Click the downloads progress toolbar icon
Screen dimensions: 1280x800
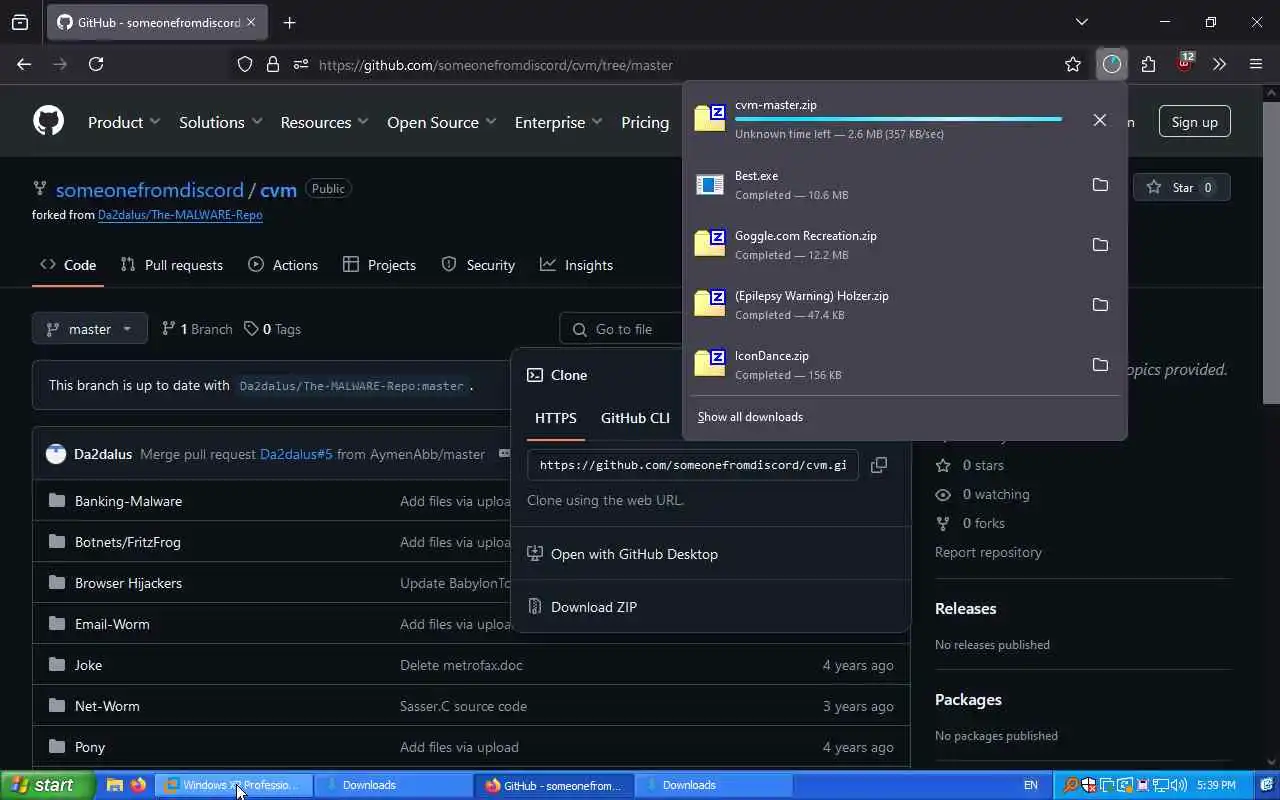1112,64
